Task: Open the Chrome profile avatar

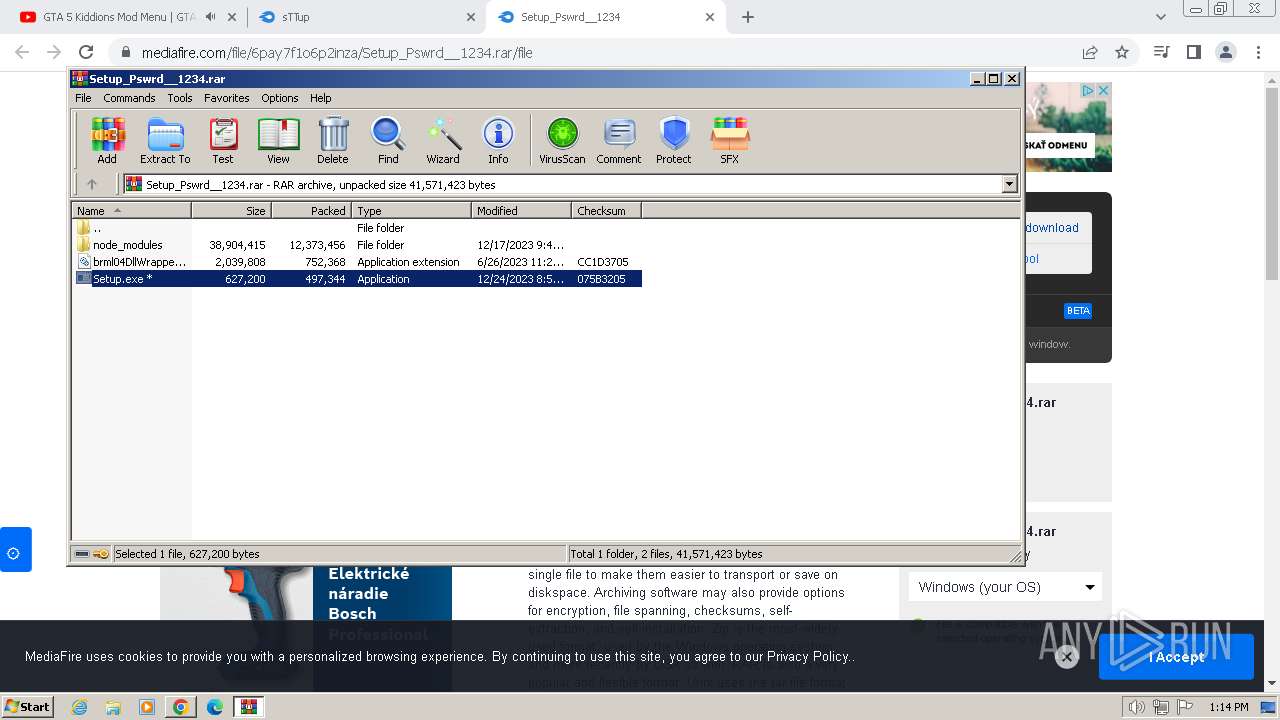Action: [1226, 52]
